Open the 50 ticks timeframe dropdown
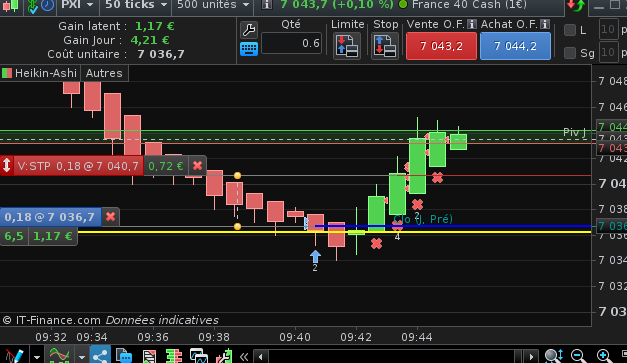The width and height of the screenshot is (627, 363). (x=136, y=5)
